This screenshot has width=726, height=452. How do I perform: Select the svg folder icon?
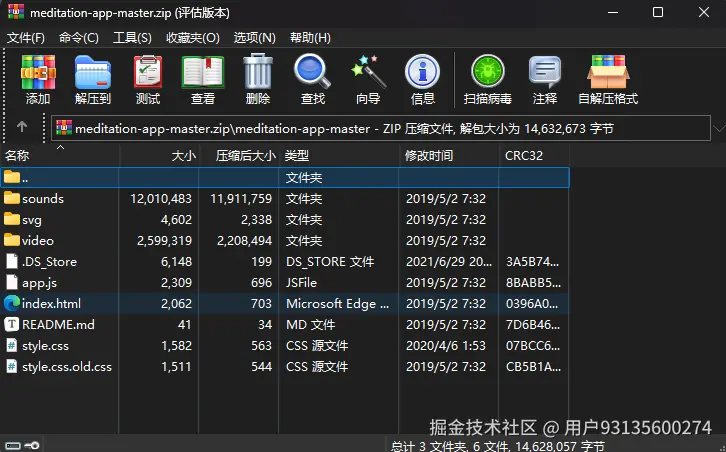click(x=12, y=219)
